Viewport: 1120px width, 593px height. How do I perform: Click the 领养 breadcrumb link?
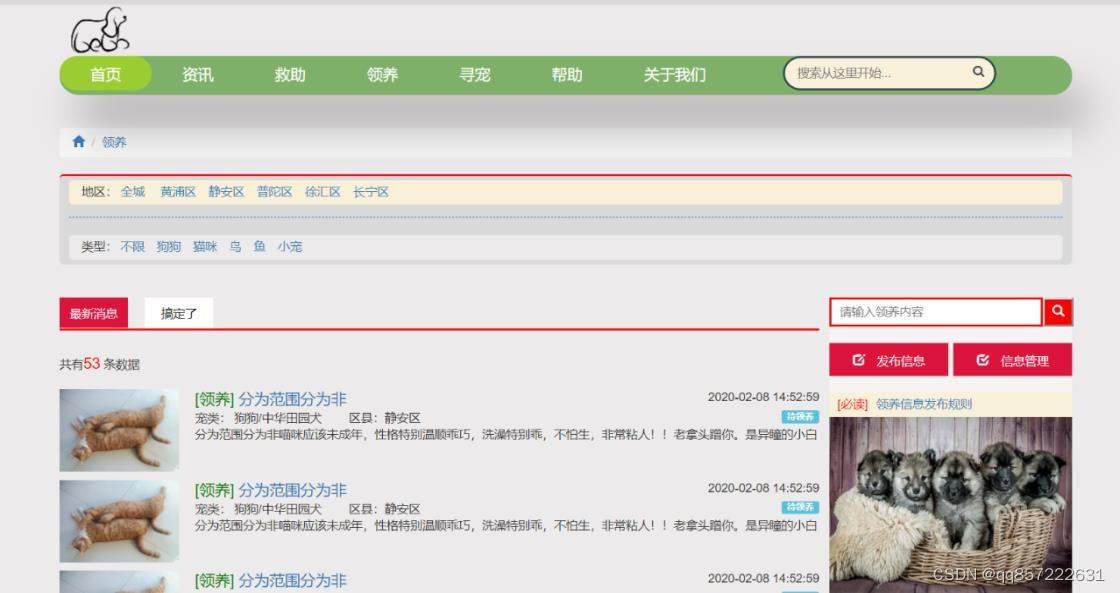(114, 142)
